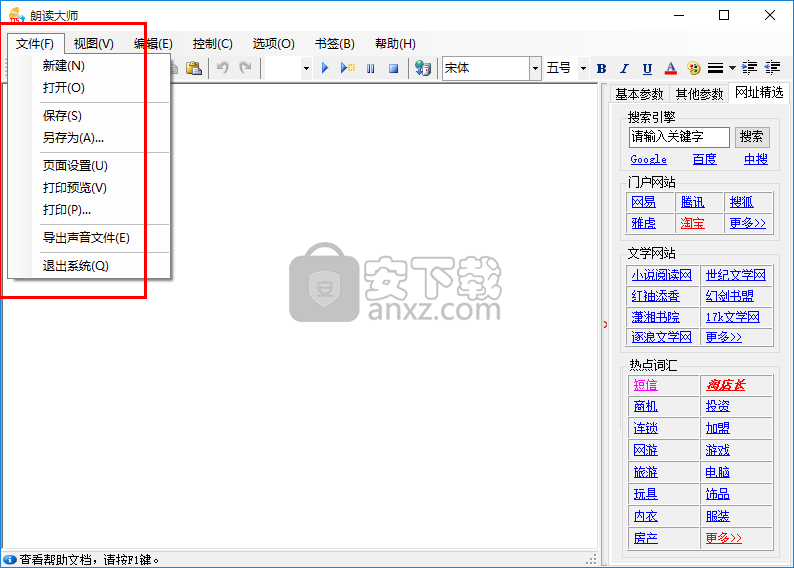Open the 文件(F) menu
Screen dimensions: 794x568
coord(35,44)
